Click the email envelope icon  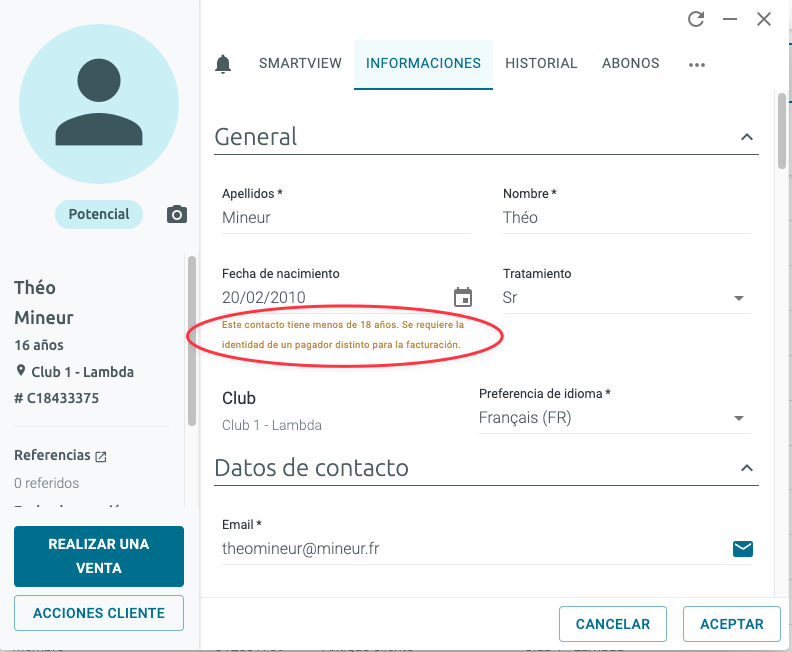coord(742,548)
